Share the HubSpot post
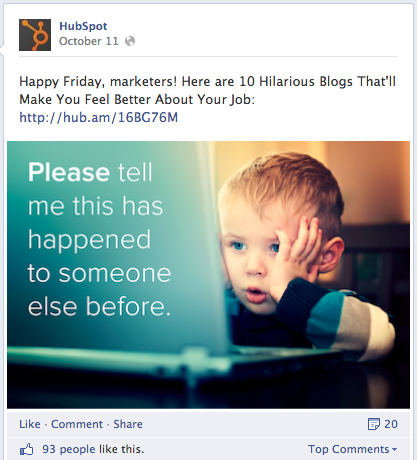417x460 pixels. click(128, 424)
